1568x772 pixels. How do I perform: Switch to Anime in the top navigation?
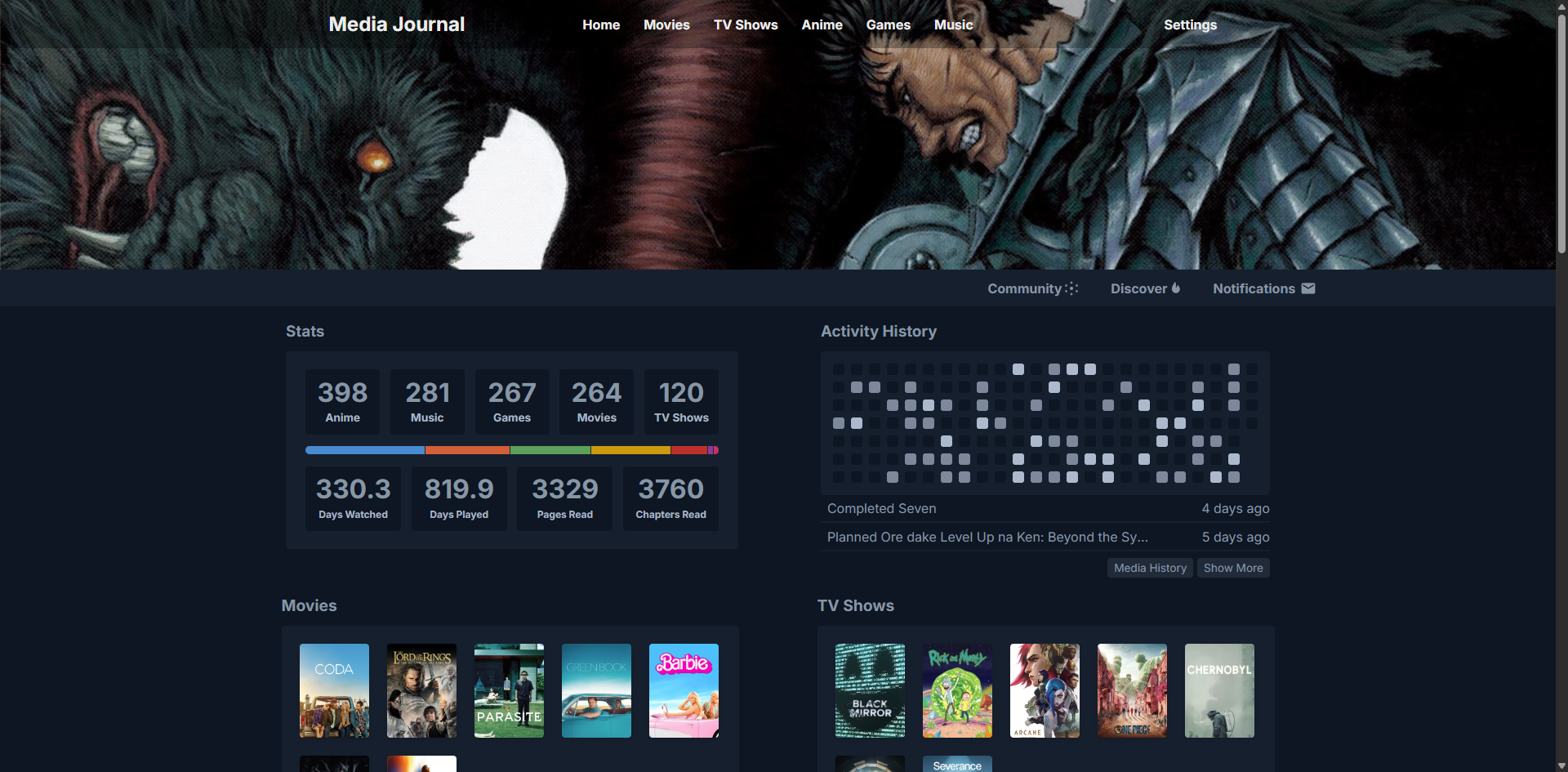(822, 25)
